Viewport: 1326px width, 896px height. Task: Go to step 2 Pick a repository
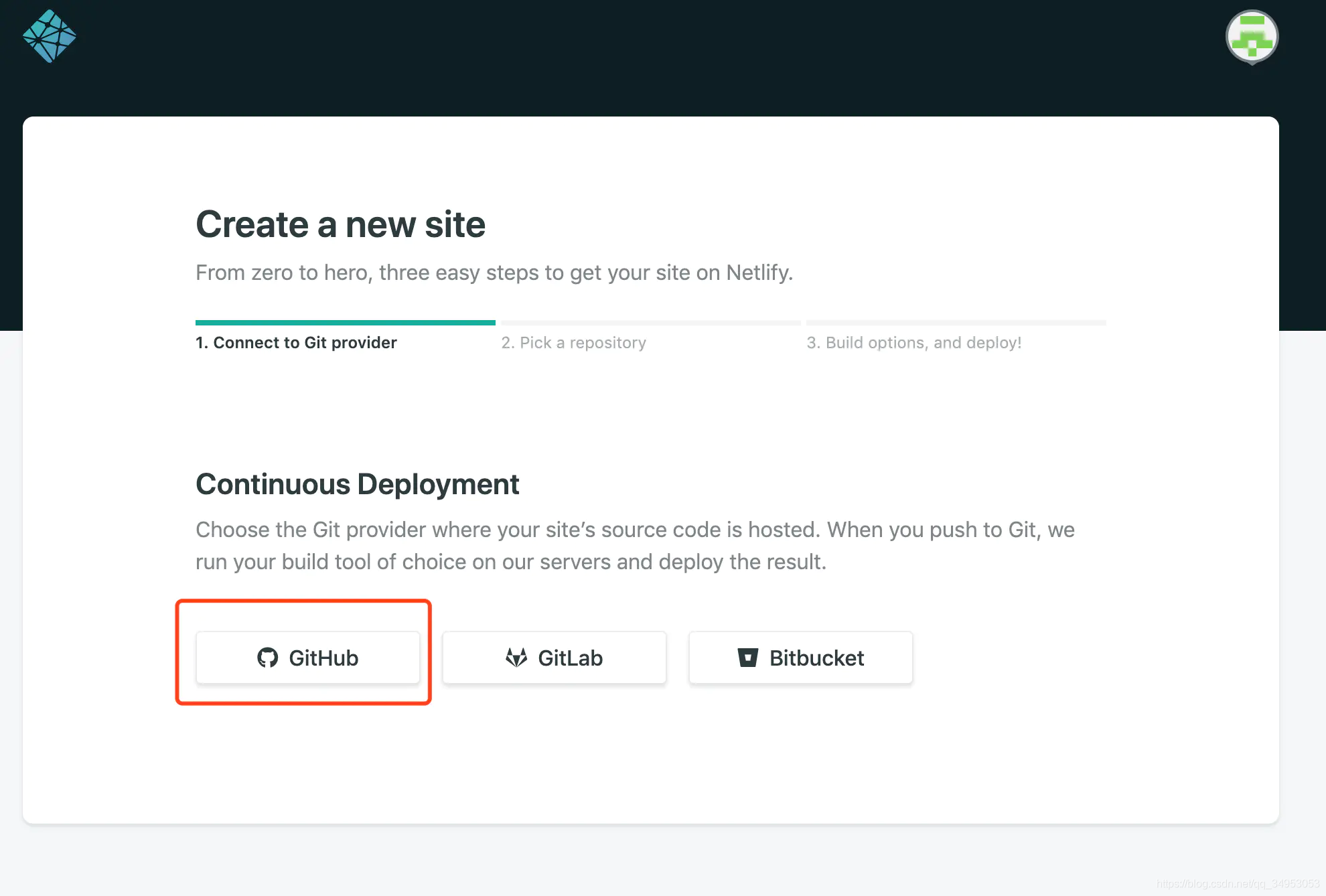573,342
